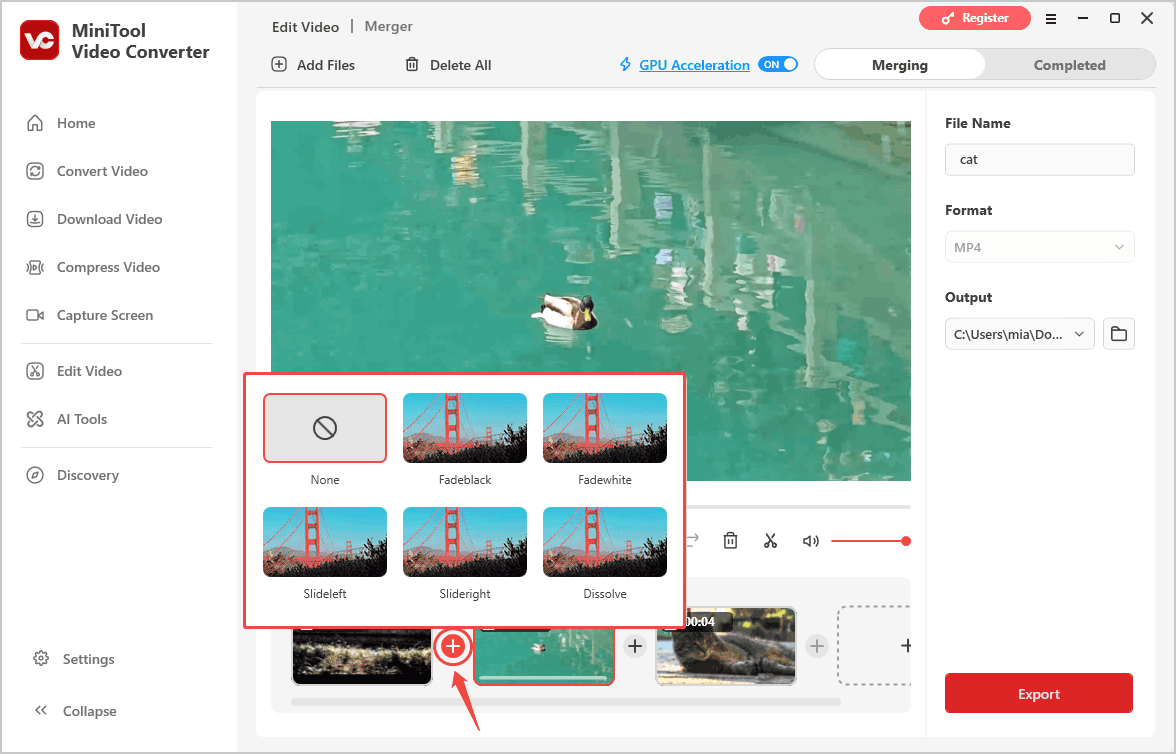
Task: Open the MP4 Format dropdown
Action: coord(1040,247)
